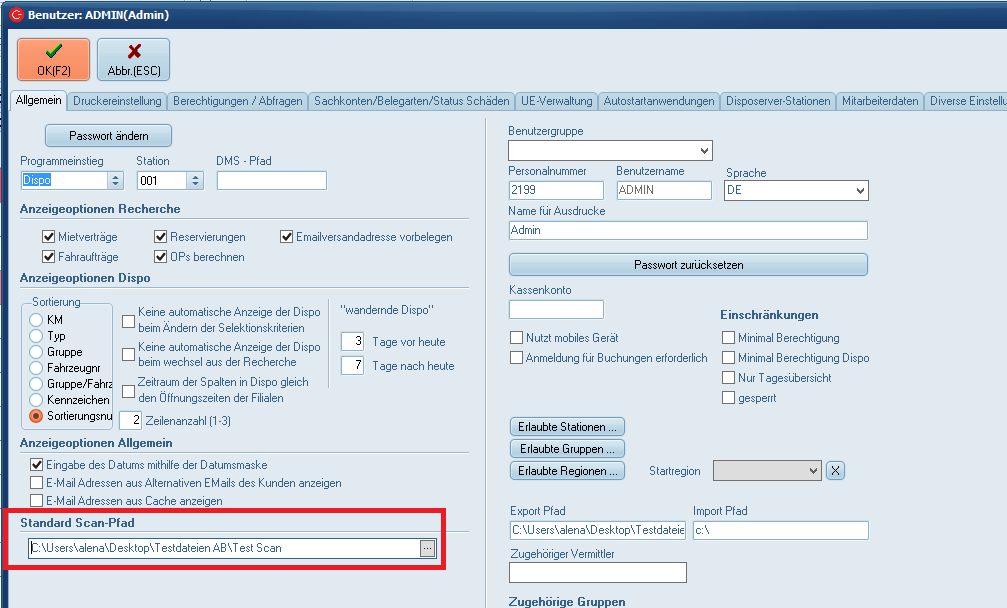Click the green checkmark OK(F2) button

click(53, 59)
